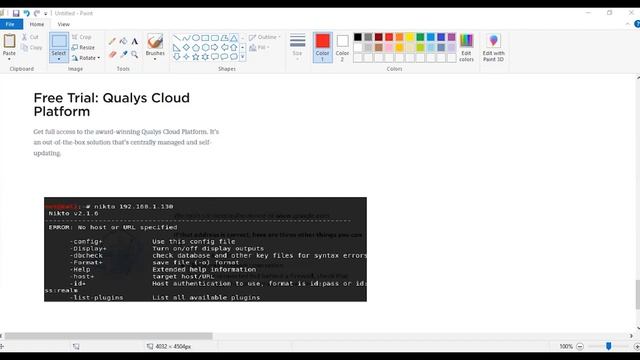Viewport: 640px width, 360px height.
Task: Choose the purple color swatch
Action: (x=451, y=37)
